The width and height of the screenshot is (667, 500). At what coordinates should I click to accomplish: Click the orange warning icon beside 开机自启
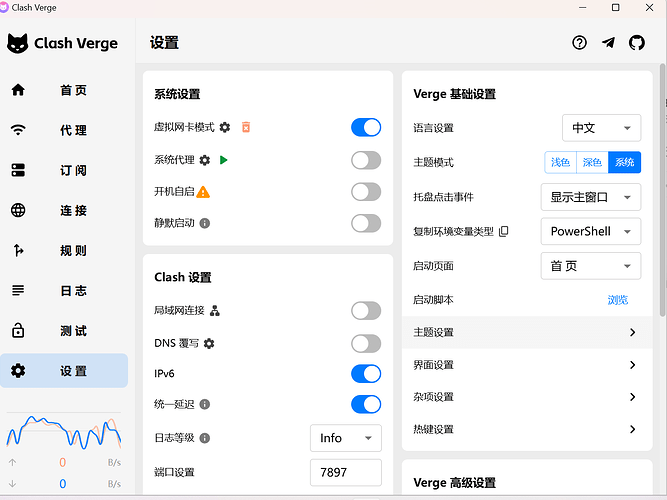click(x=203, y=192)
